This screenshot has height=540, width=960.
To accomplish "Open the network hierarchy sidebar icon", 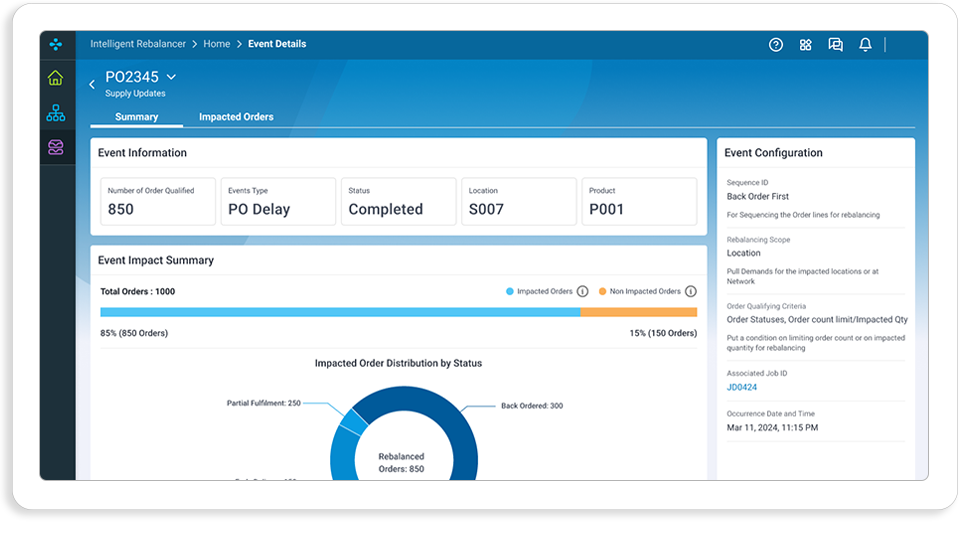I will 56,113.
